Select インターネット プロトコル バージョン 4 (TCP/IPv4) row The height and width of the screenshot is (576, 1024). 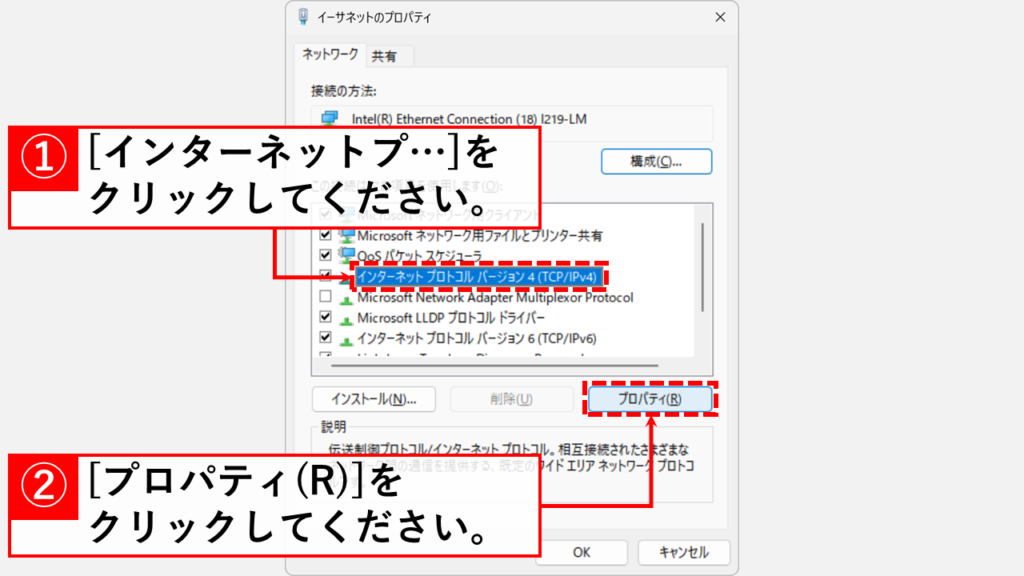478,277
